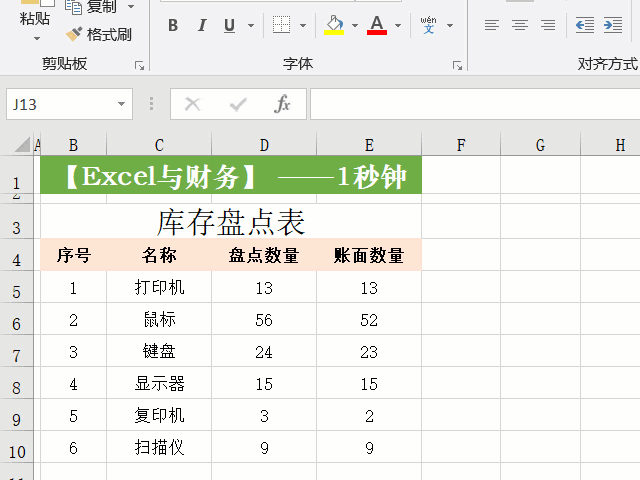640x480 pixels.
Task: Toggle bold formatting
Action: pos(173,25)
